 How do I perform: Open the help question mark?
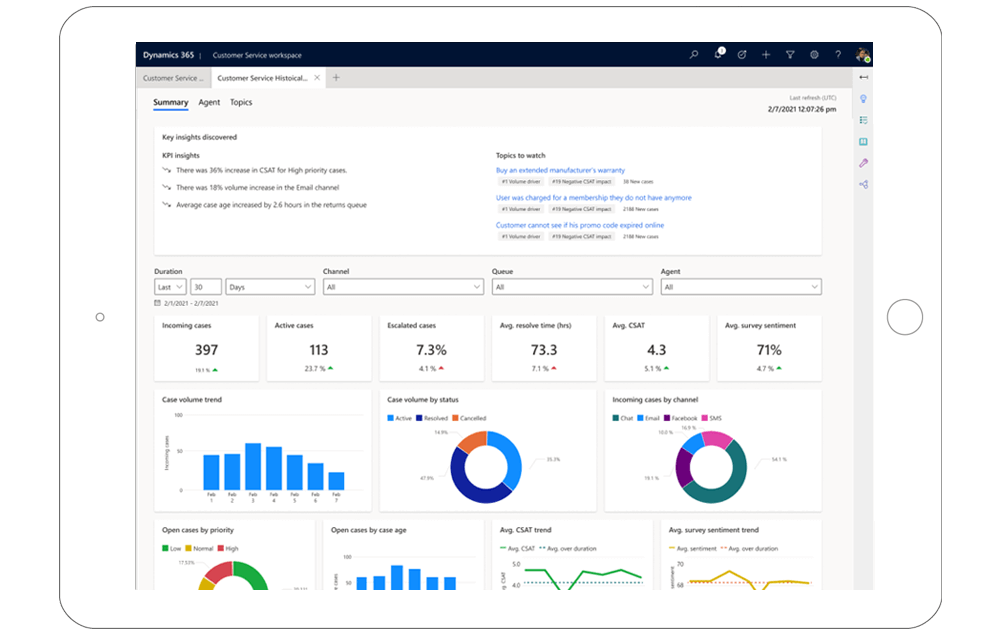click(838, 55)
